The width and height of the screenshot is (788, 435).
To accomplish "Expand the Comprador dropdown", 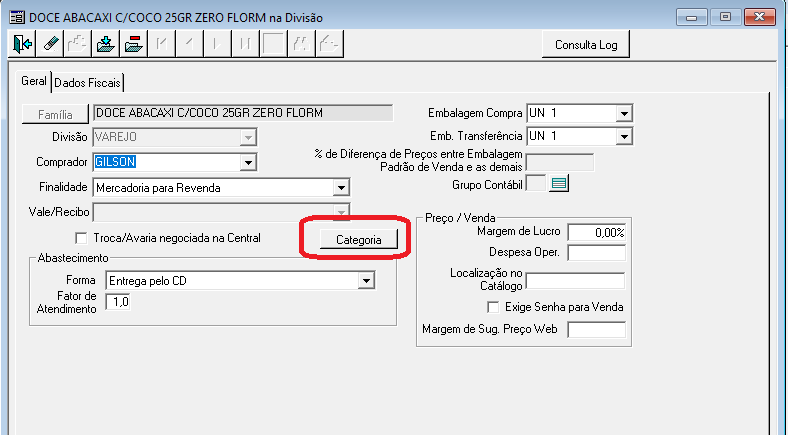I will 247,162.
